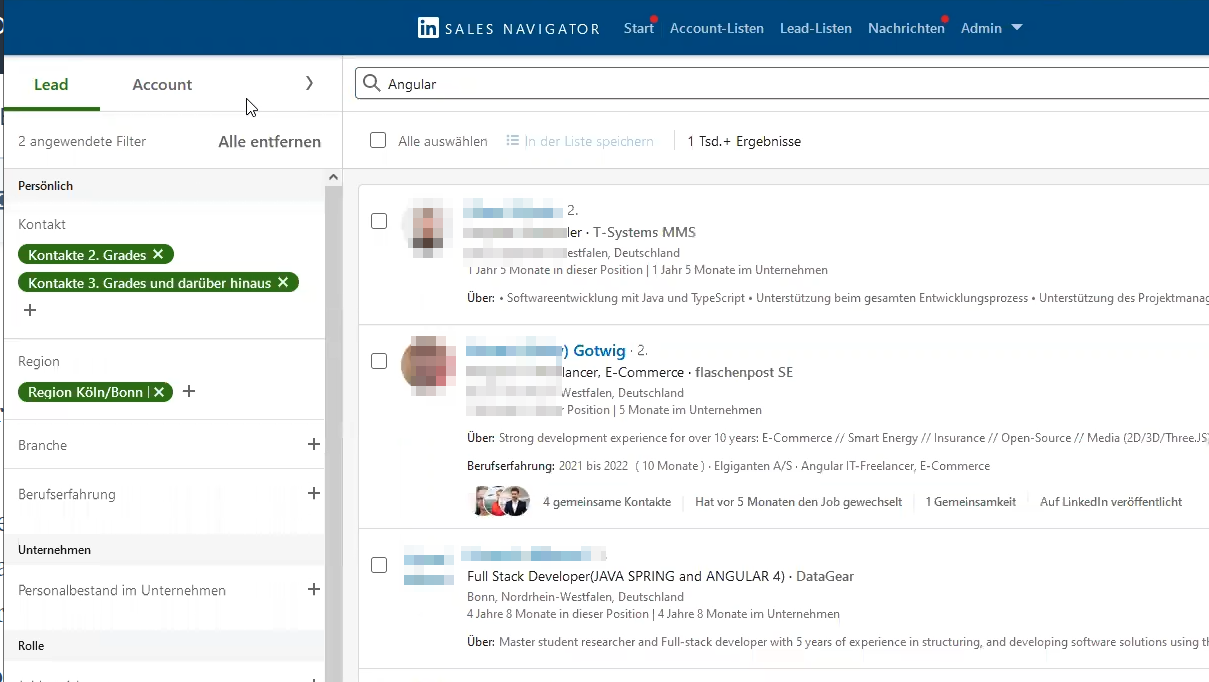Open Start in the top navigation
Image resolution: width=1209 pixels, height=682 pixels.
tap(639, 28)
